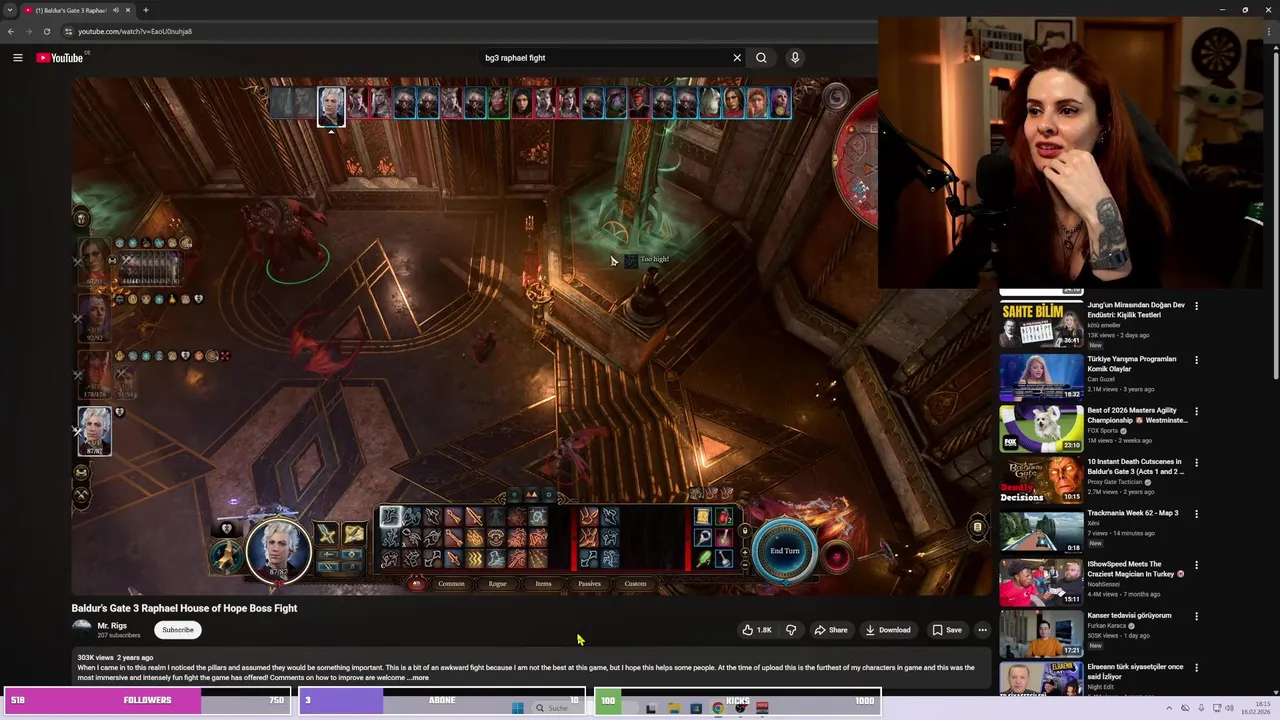Open 10 Instant Death Cutscenes video

(1136, 467)
